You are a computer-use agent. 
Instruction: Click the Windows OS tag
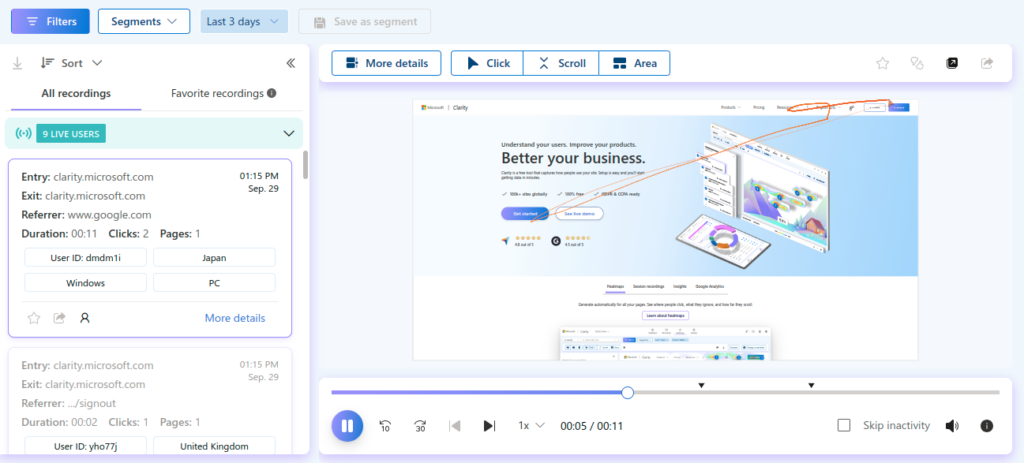(x=86, y=283)
